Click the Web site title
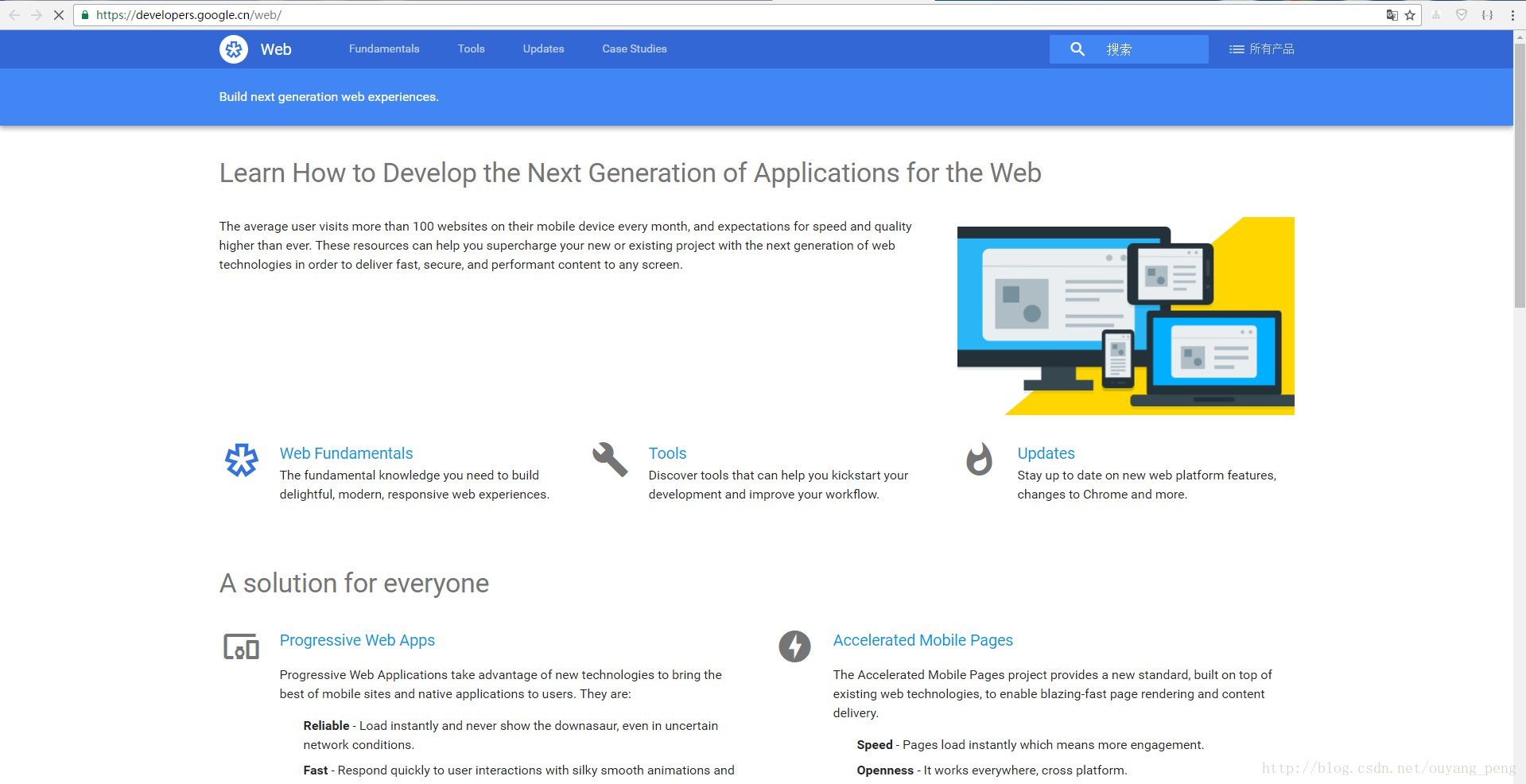Image resolution: width=1526 pixels, height=784 pixels. (276, 49)
